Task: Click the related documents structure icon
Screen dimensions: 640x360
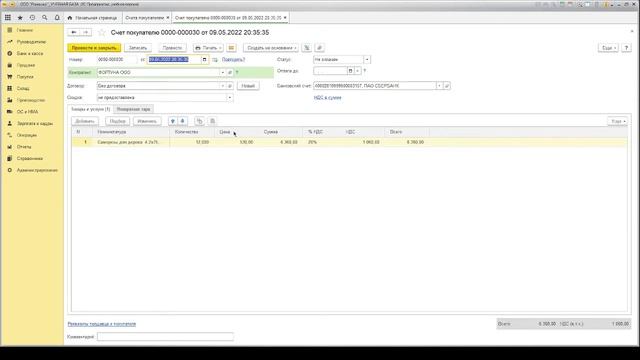Action: [x=307, y=48]
